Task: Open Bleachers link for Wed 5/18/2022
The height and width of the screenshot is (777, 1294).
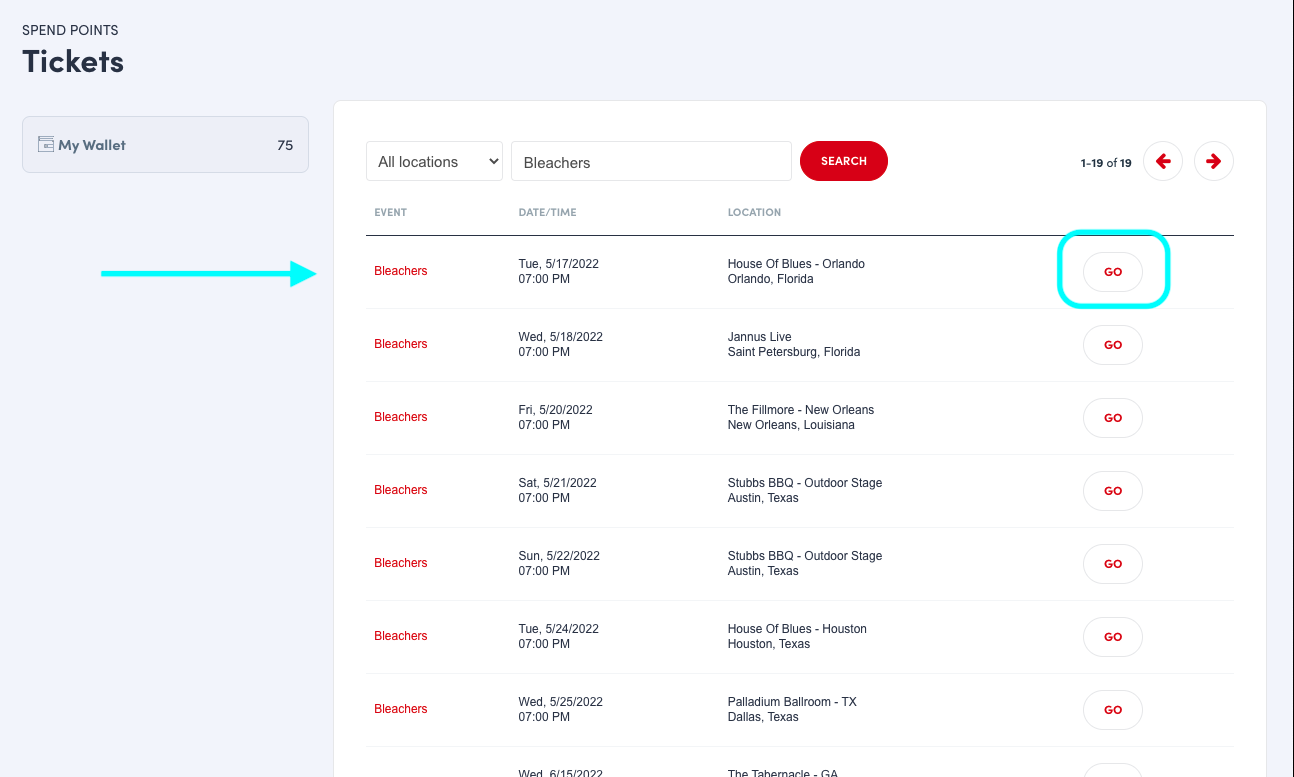Action: click(400, 344)
